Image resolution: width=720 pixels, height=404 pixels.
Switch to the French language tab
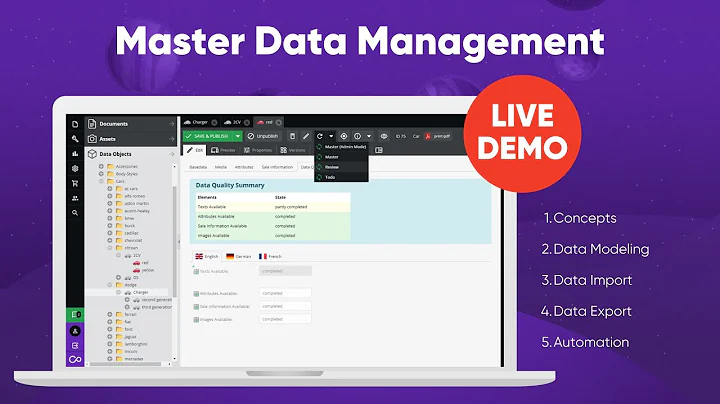[270, 256]
